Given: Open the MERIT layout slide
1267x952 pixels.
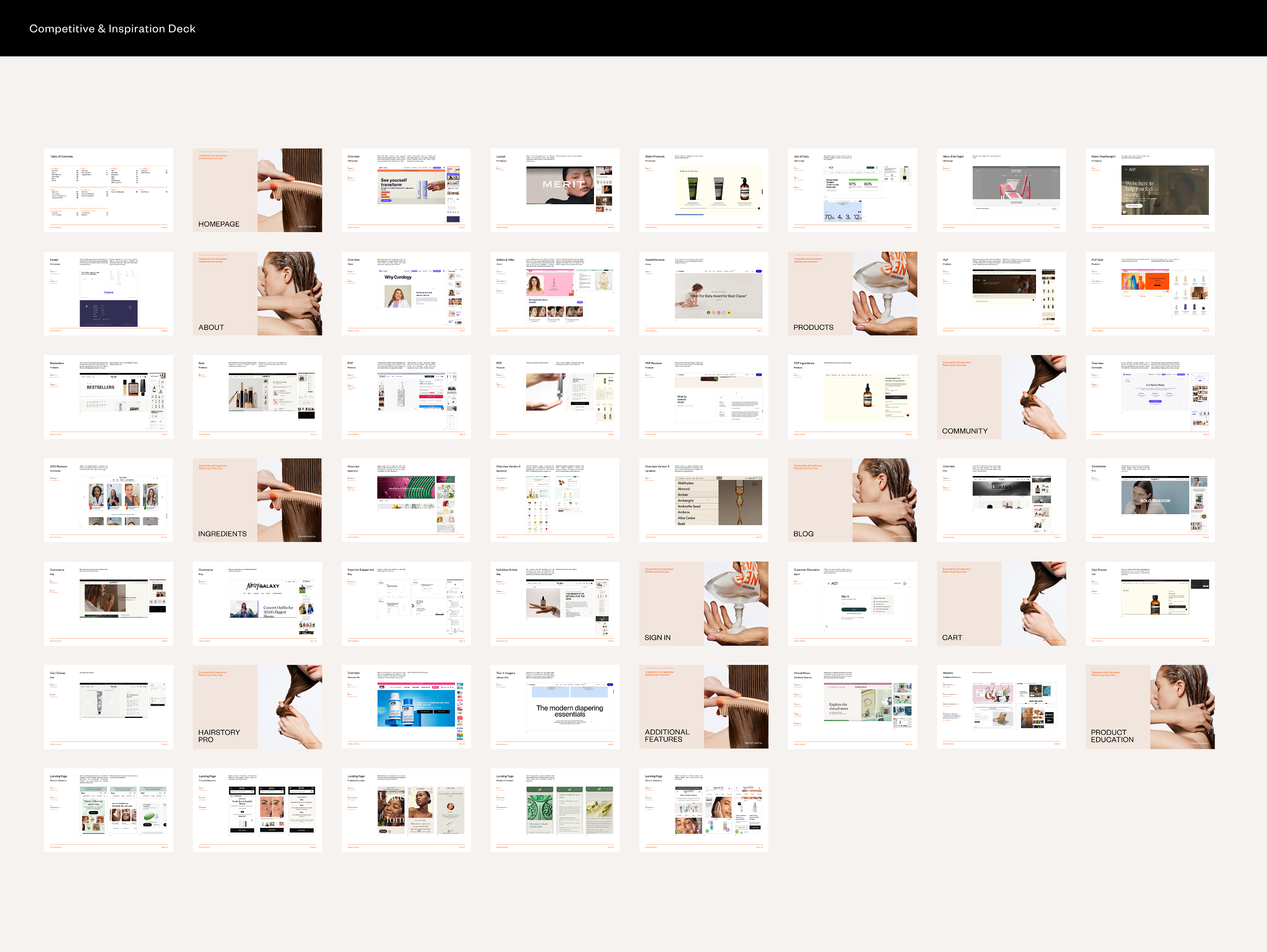Looking at the screenshot, I should click(x=554, y=190).
